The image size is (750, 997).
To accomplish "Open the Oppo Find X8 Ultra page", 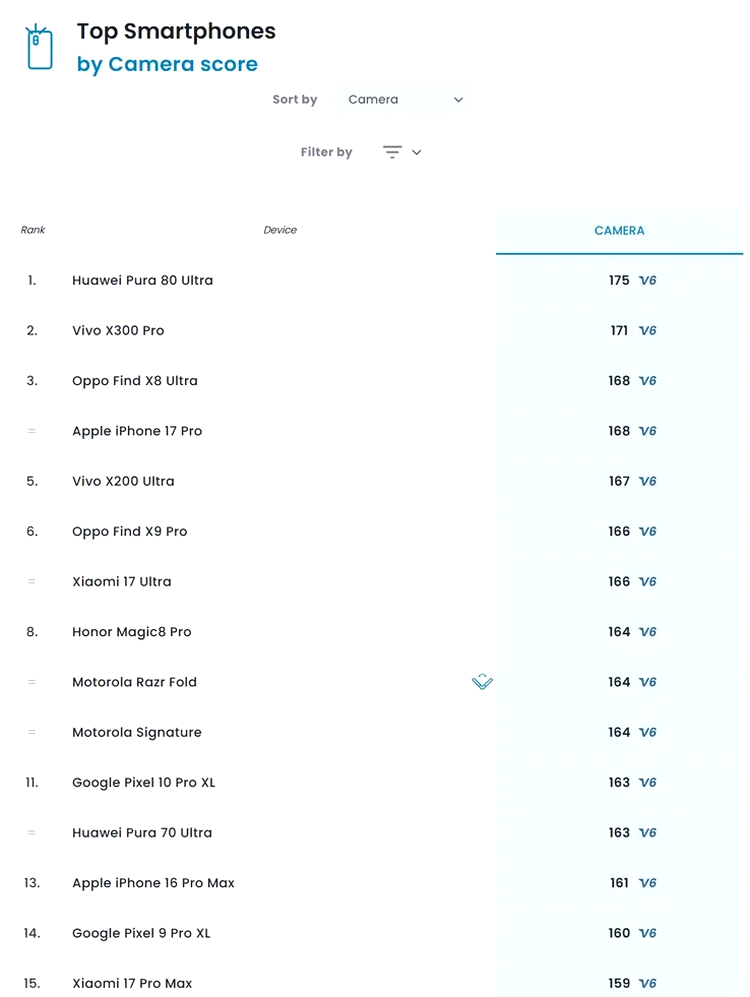I will (x=135, y=381).
